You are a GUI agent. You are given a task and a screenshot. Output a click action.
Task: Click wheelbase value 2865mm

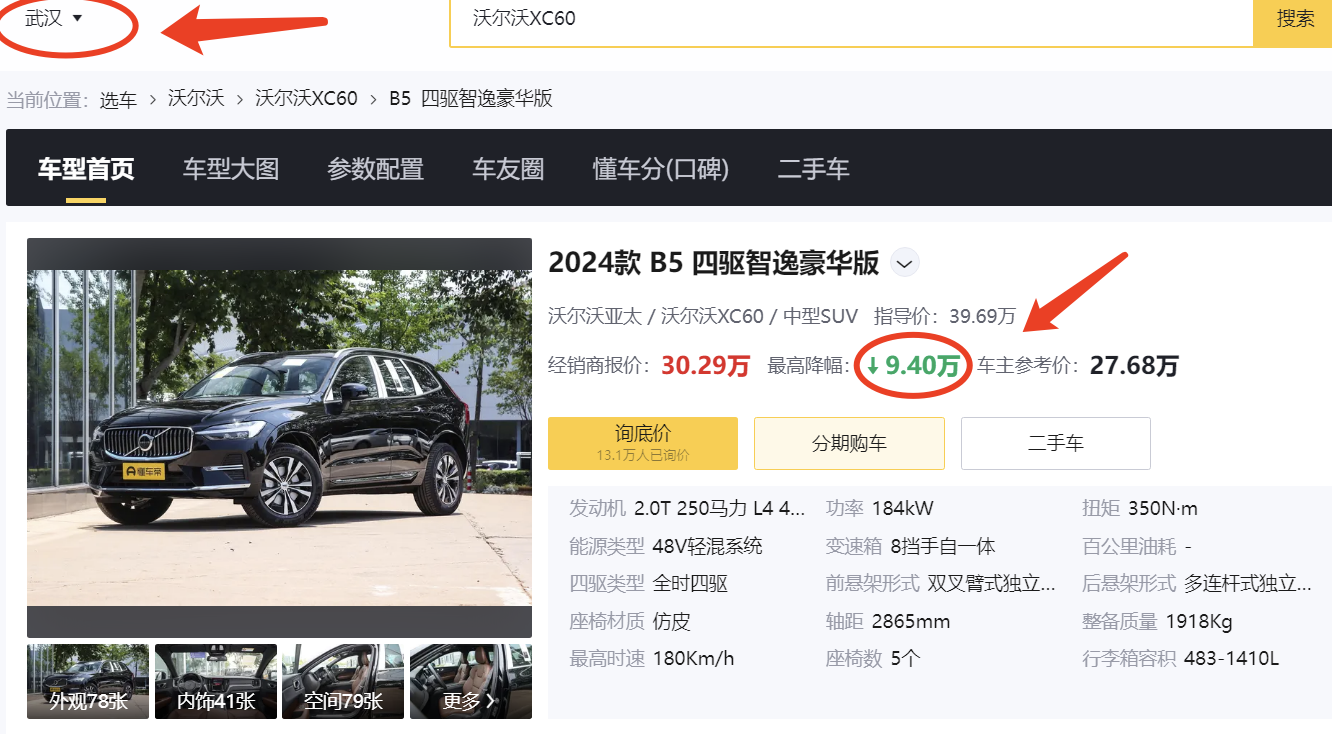(x=911, y=621)
